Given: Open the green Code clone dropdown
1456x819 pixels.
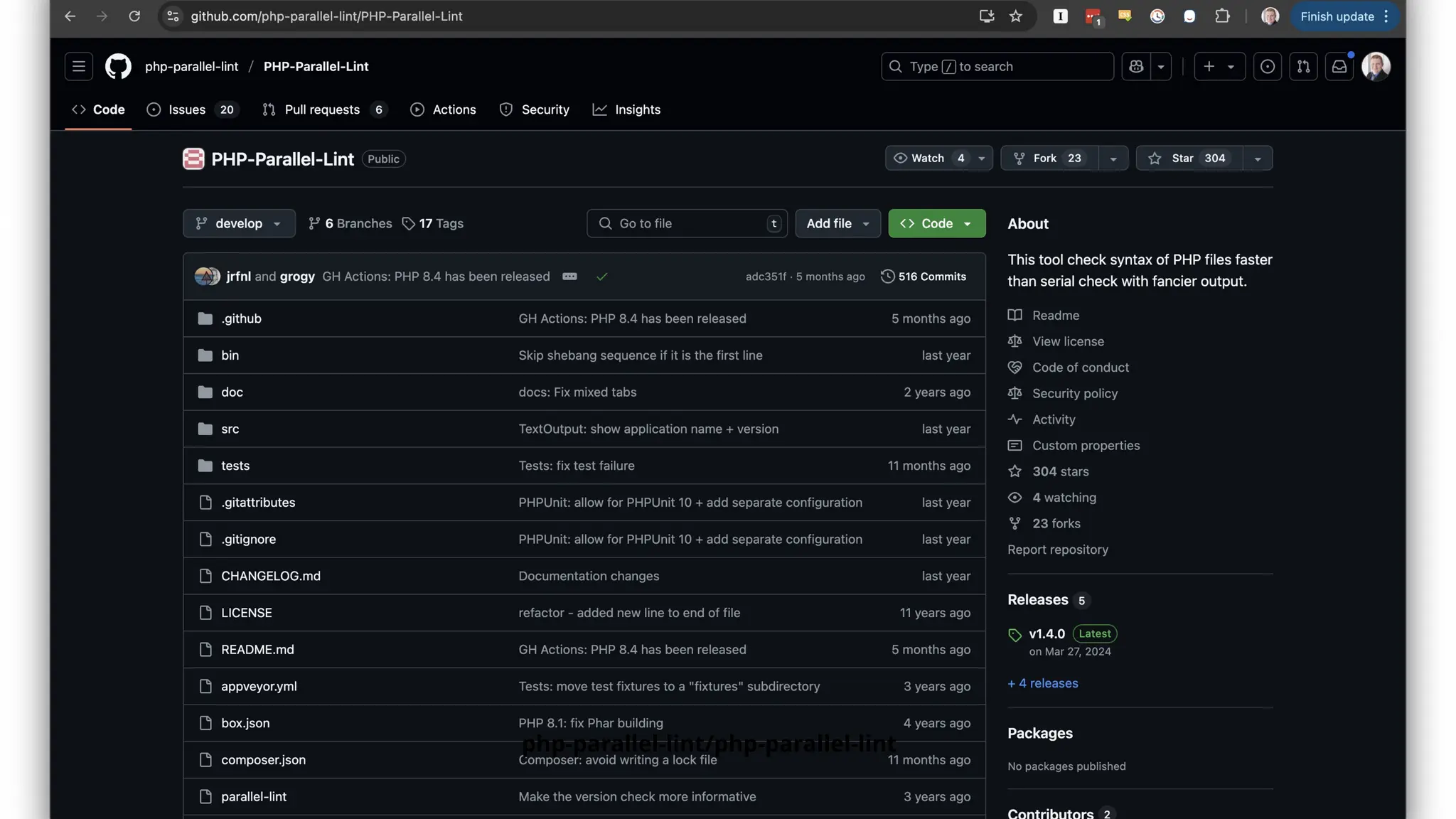Looking at the screenshot, I should tap(936, 223).
